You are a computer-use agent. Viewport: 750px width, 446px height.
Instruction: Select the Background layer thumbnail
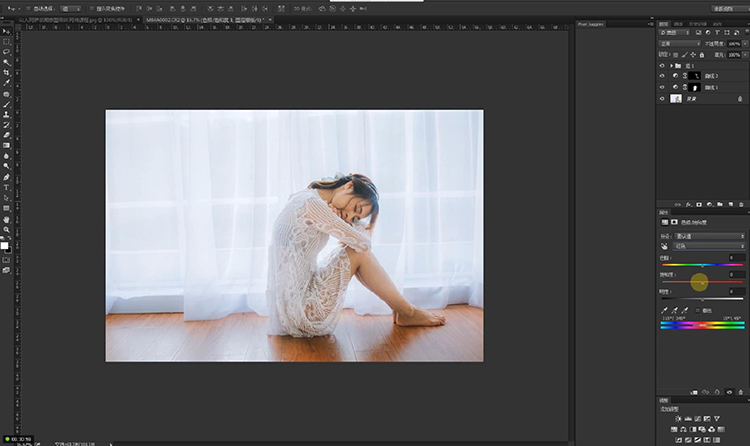(x=676, y=99)
